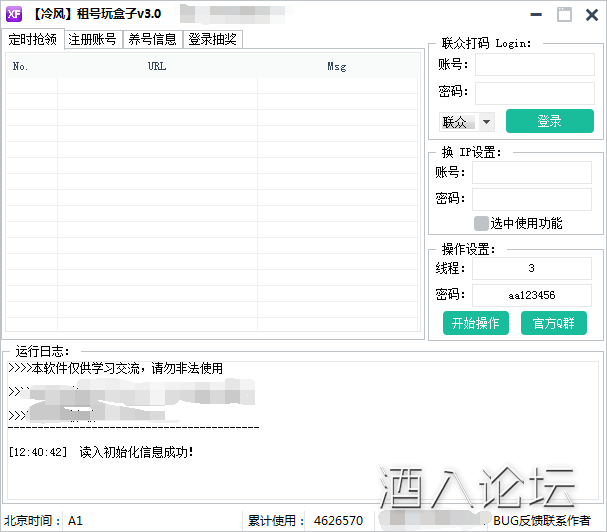607x532 pixels.
Task: Select the 养号信息 tab
Action: pos(152,39)
